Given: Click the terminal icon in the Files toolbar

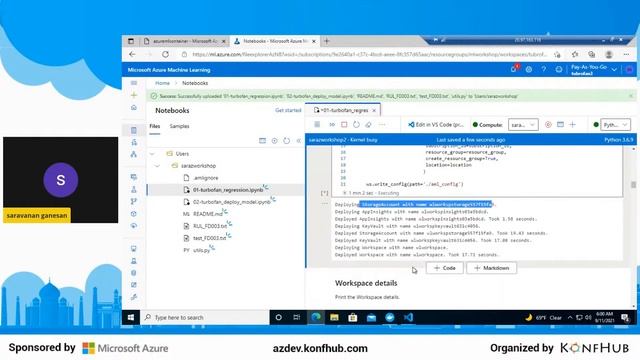Looking at the screenshot, I should point(262,141).
